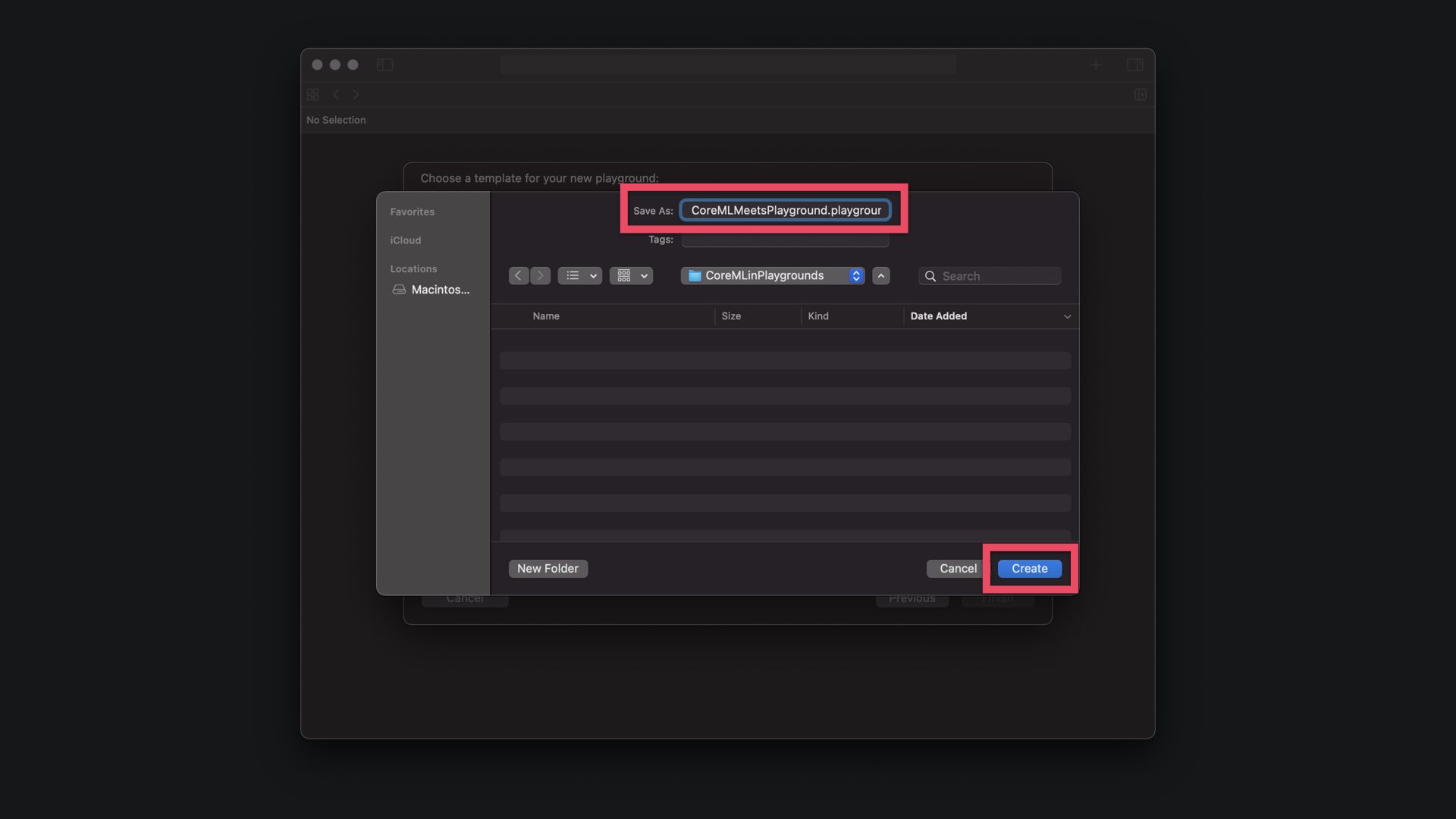Click the magnifier icon in Search field
The width and height of the screenshot is (1456, 819).
[x=930, y=277]
